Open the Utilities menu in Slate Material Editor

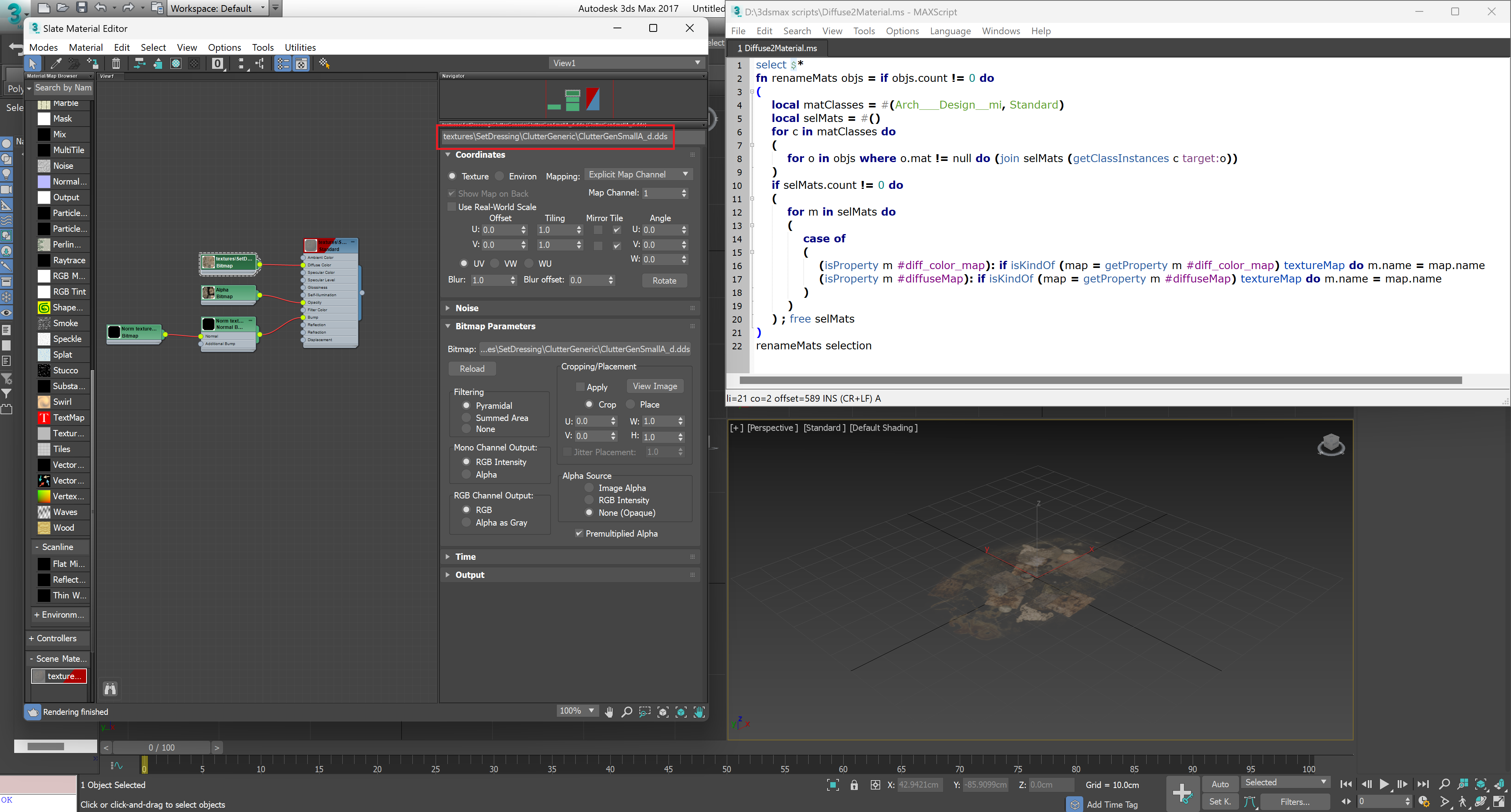point(300,48)
